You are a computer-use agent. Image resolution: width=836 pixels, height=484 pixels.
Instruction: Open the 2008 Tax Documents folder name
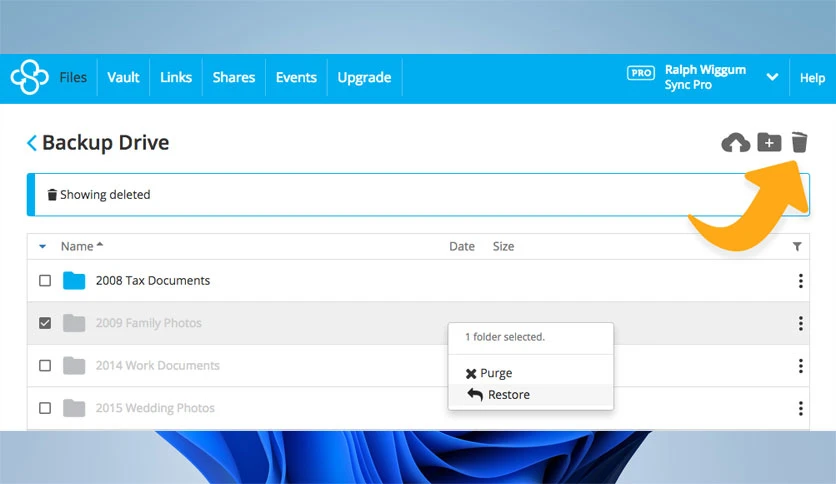pos(152,280)
